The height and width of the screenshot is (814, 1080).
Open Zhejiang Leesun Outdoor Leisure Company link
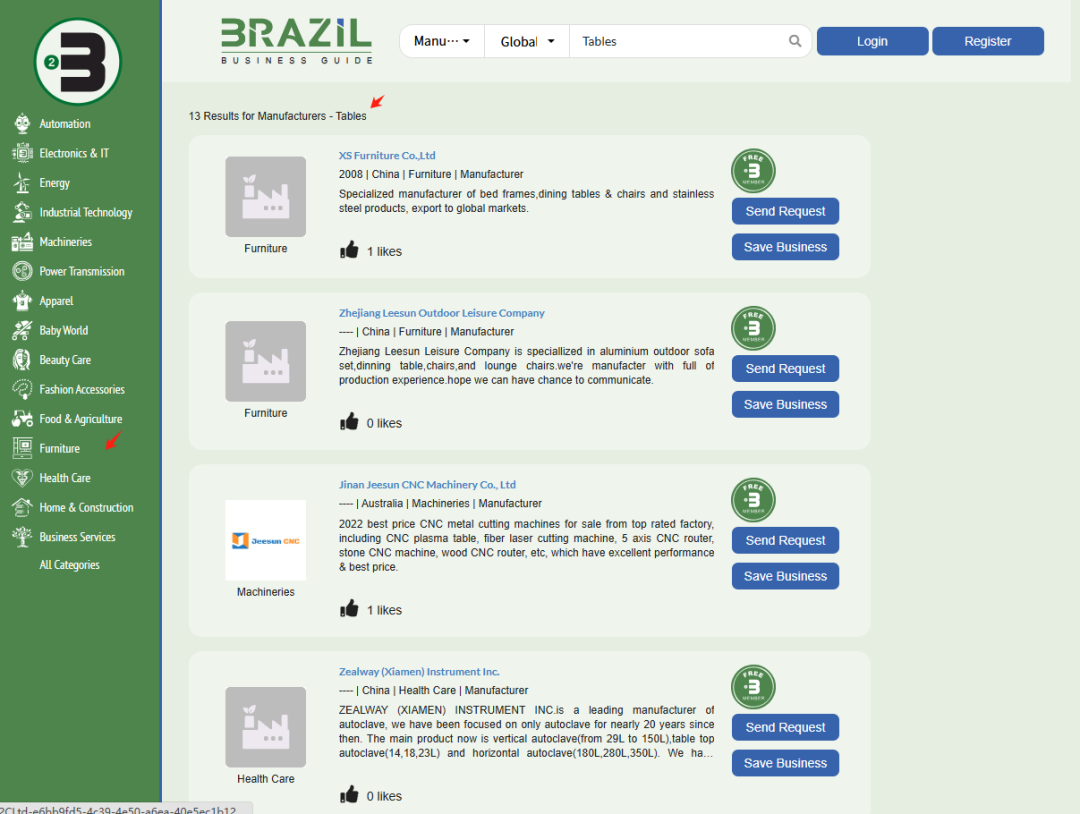point(442,313)
